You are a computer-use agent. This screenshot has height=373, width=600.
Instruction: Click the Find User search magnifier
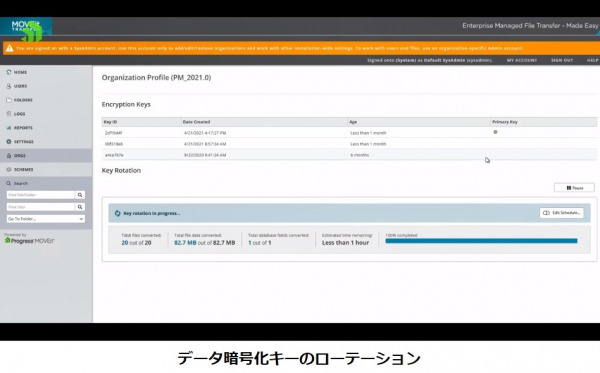80,207
